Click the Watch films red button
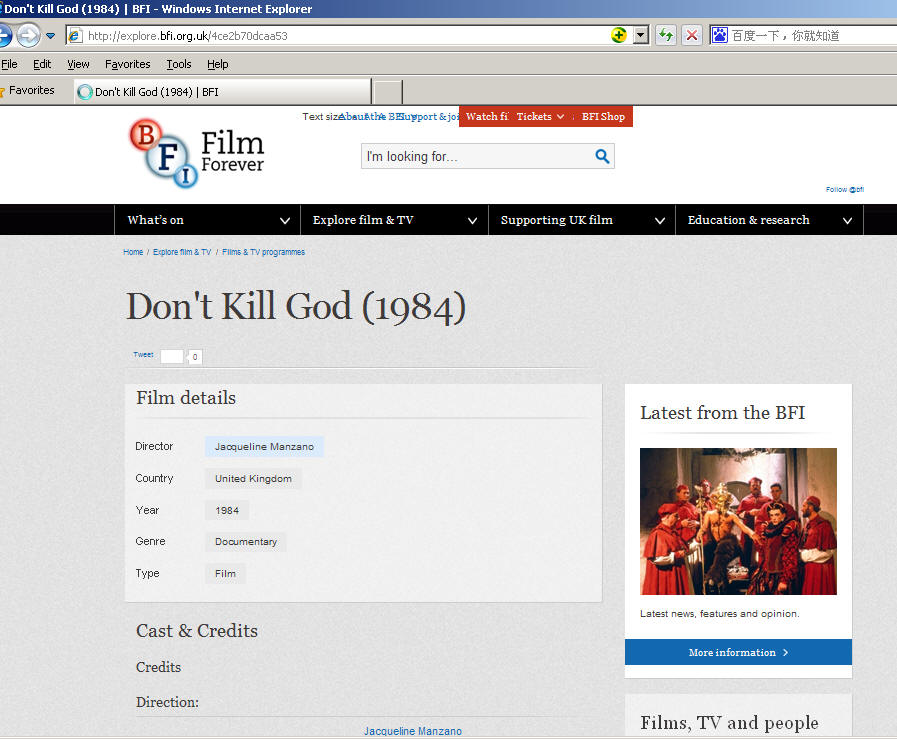This screenshot has width=897, height=740. click(x=486, y=117)
